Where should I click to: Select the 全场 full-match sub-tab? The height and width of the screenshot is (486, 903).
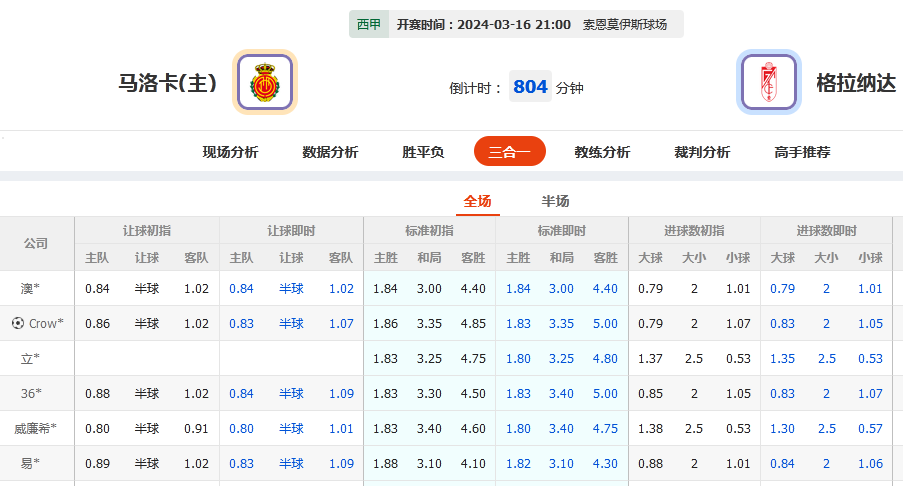(477, 201)
